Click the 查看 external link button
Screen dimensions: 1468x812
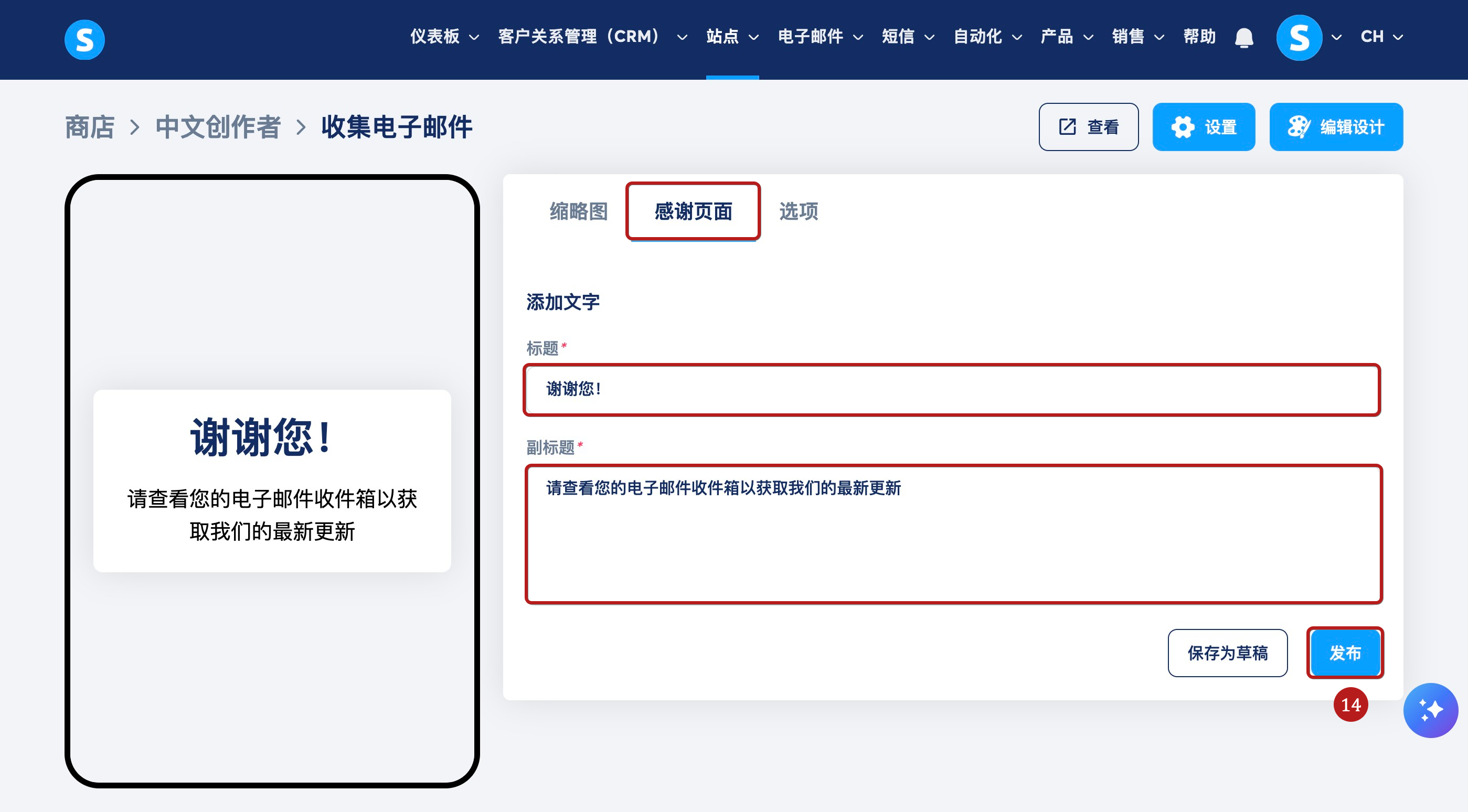pos(1088,126)
